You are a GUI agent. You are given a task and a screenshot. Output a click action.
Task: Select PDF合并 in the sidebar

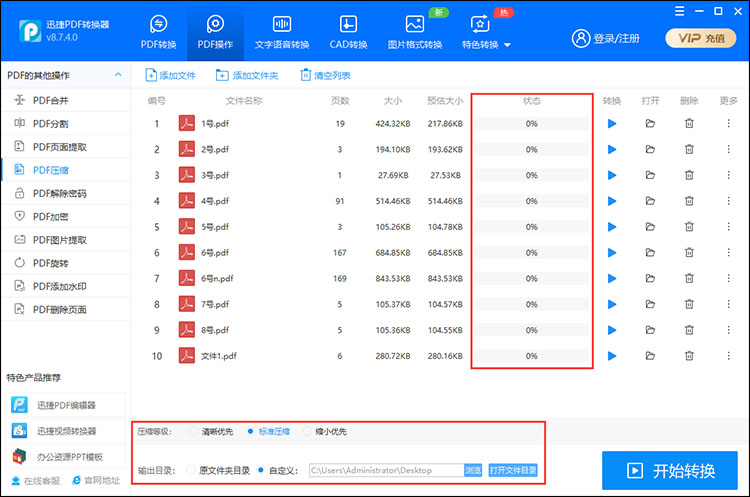pos(66,100)
